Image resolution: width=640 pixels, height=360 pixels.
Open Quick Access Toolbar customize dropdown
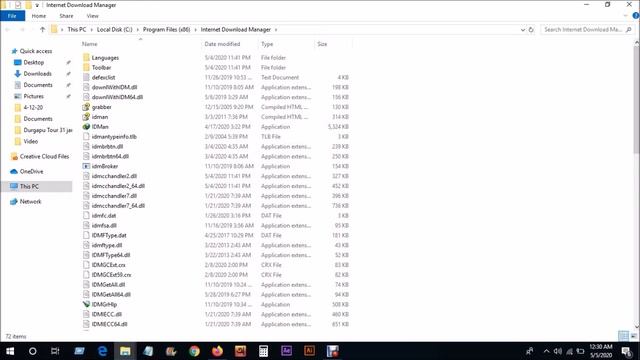click(37, 5)
